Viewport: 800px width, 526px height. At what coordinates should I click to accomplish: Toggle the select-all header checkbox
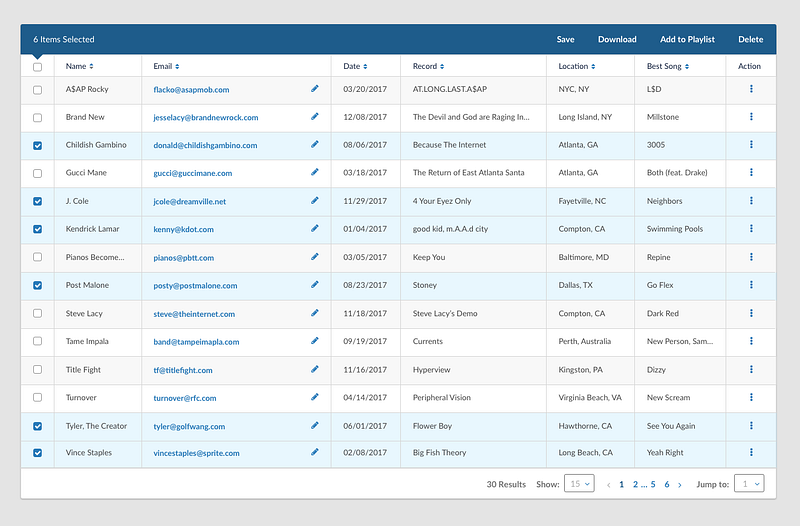[x=37, y=67]
